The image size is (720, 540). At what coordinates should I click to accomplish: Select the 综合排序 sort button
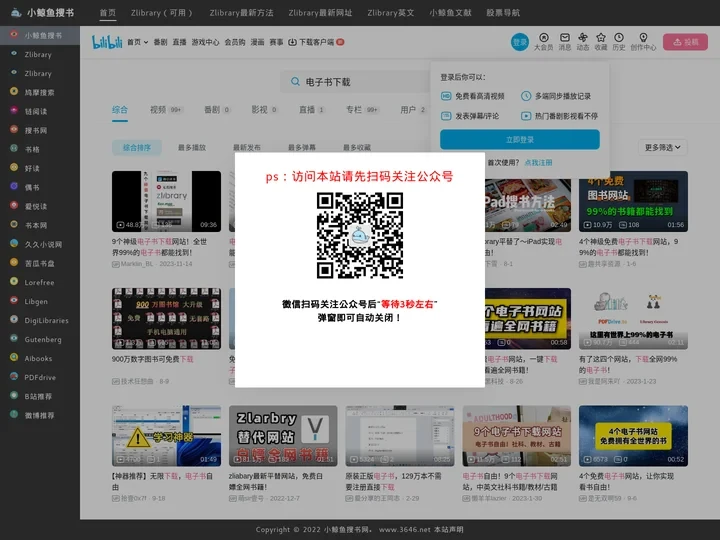(x=137, y=147)
